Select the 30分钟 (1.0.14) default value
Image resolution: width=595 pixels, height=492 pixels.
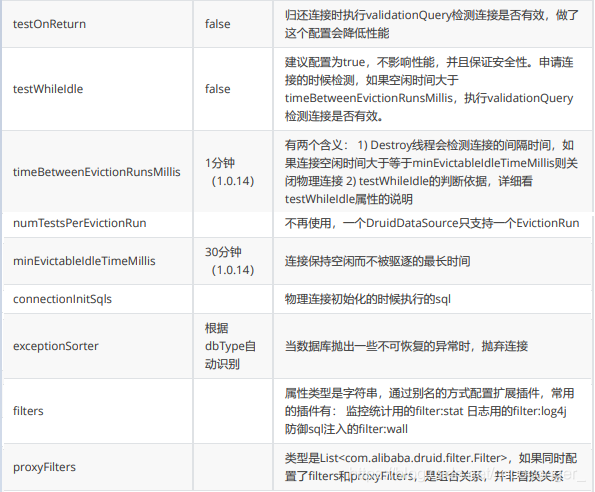click(x=230, y=261)
